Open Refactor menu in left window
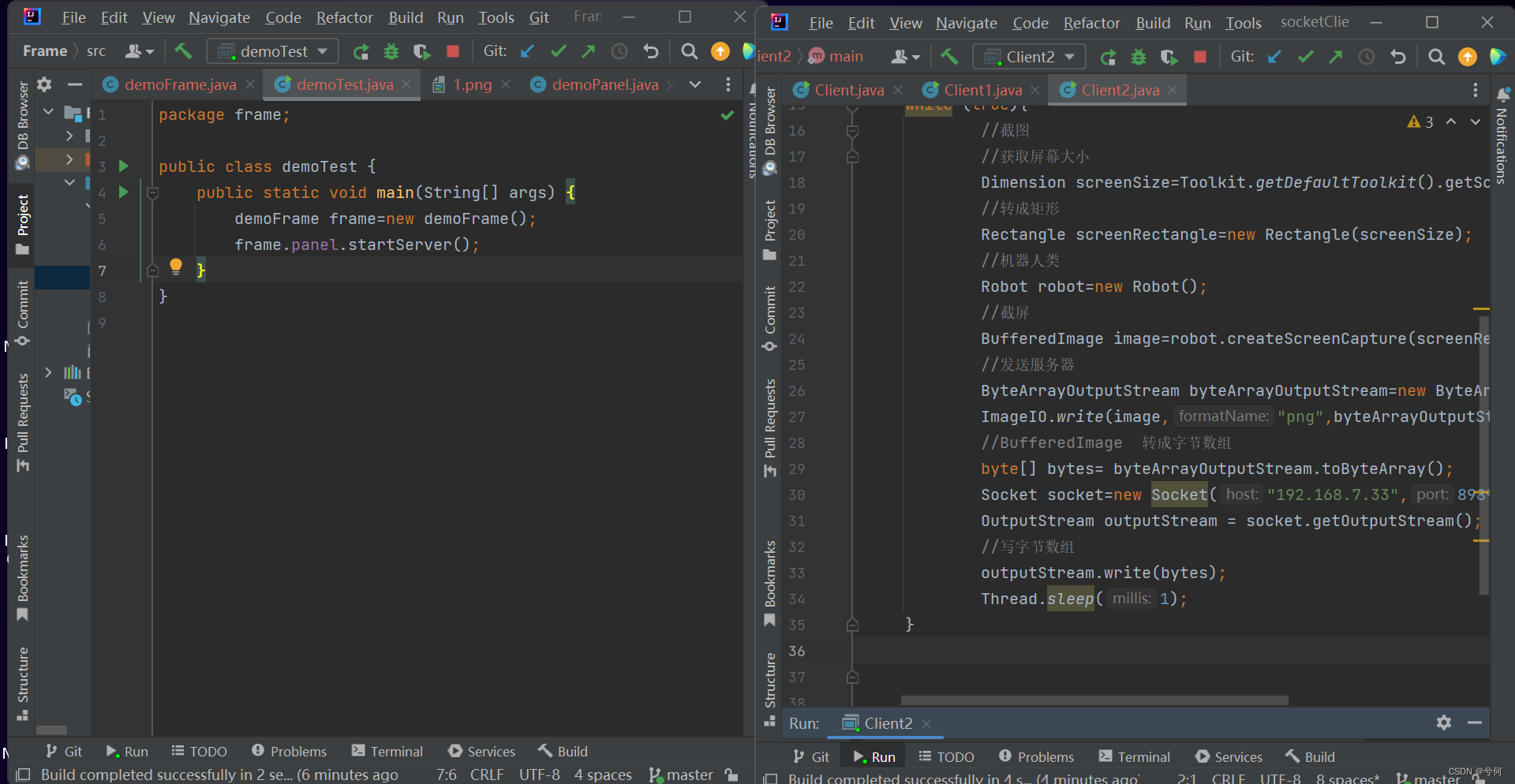Image resolution: width=1515 pixels, height=784 pixels. tap(344, 17)
